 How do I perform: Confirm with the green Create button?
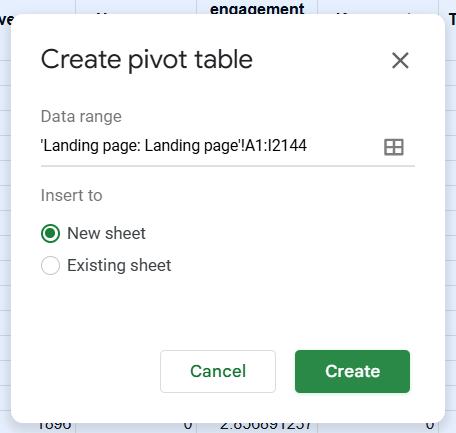(x=352, y=371)
